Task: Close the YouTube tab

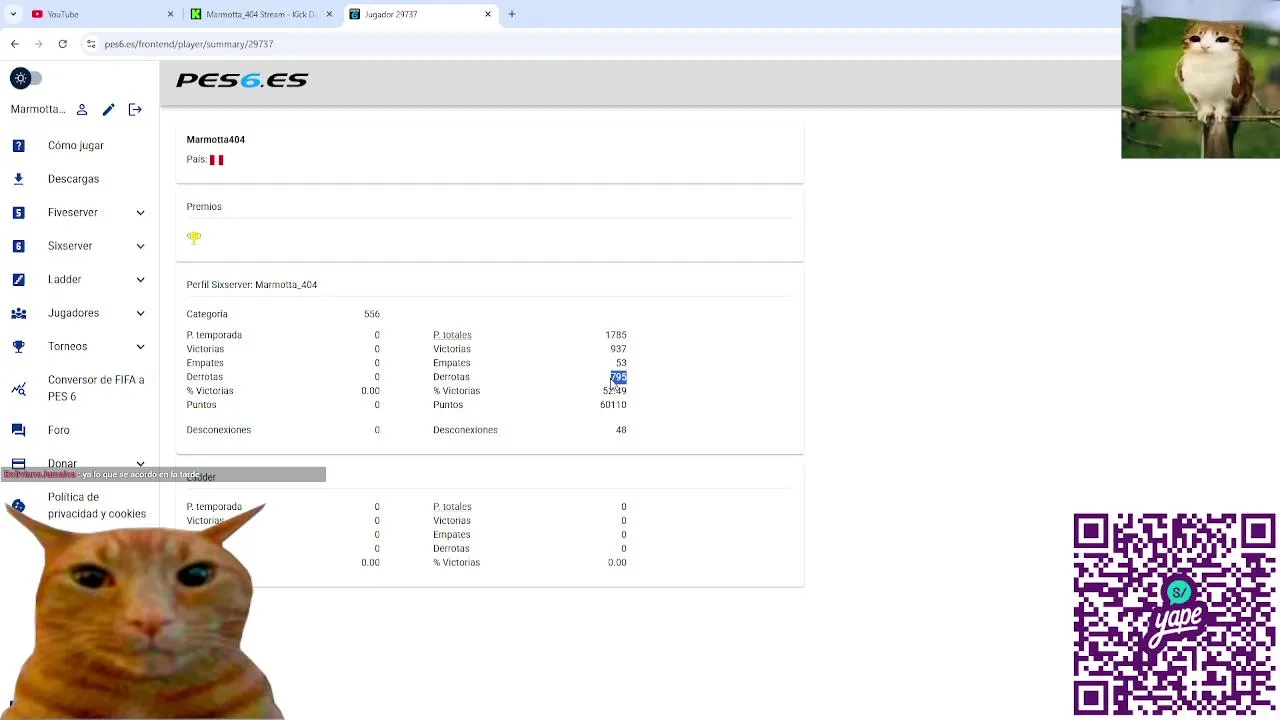Action: pos(170,14)
